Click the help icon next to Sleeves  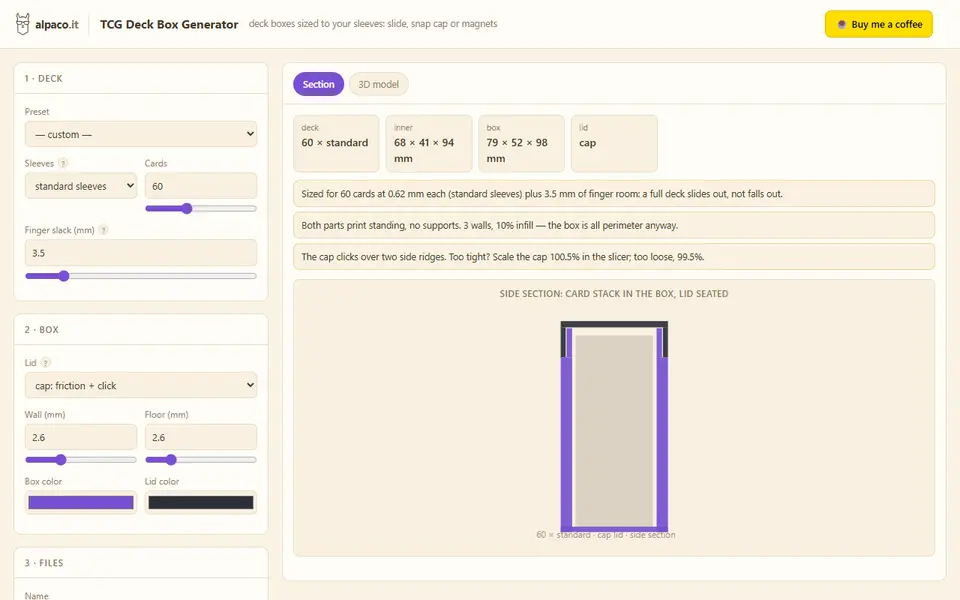click(63, 163)
